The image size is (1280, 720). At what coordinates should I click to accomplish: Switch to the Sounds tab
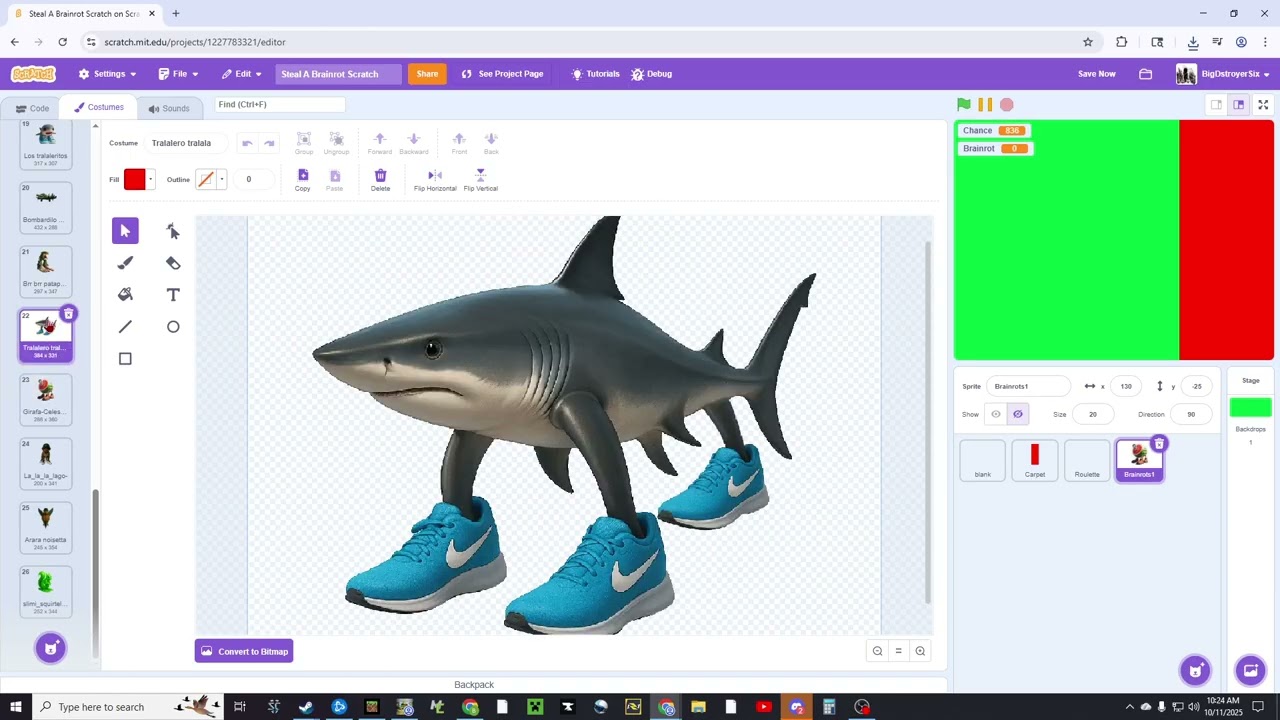point(169,108)
